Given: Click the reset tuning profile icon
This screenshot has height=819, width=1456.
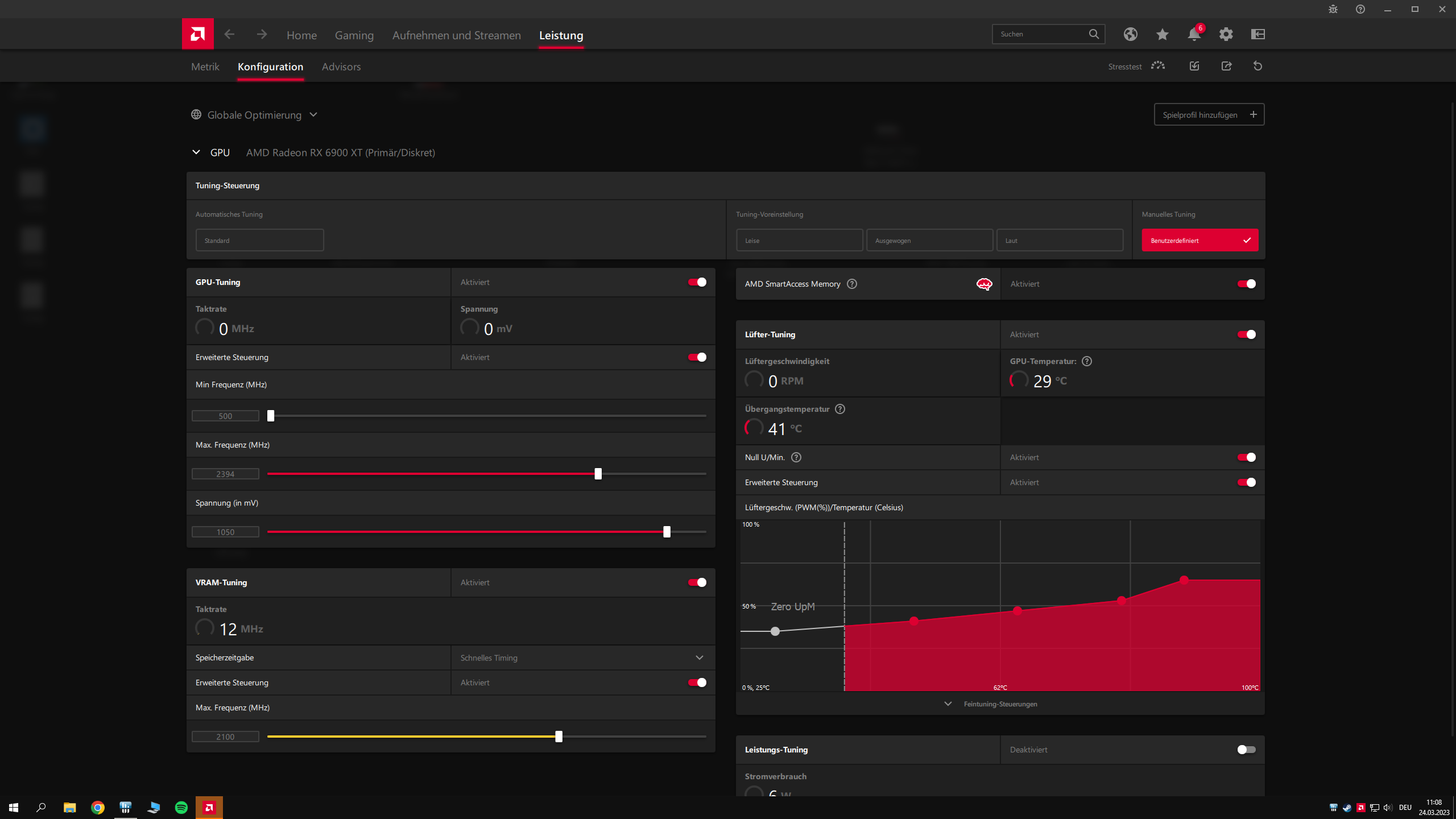Looking at the screenshot, I should point(1258,66).
